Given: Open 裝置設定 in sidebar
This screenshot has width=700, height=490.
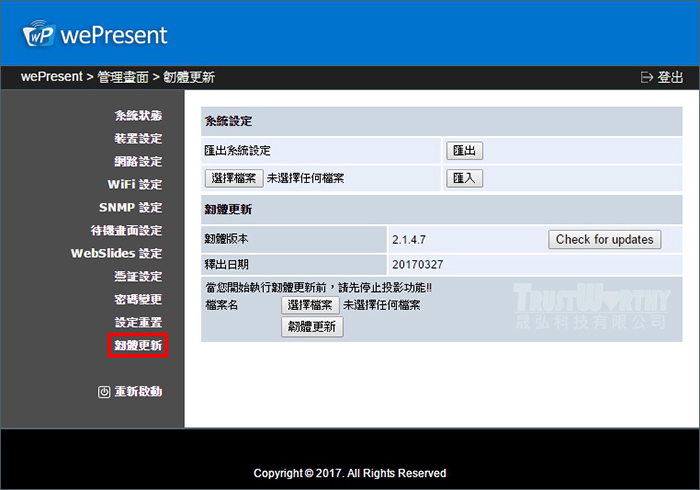Looking at the screenshot, I should pos(138,139).
